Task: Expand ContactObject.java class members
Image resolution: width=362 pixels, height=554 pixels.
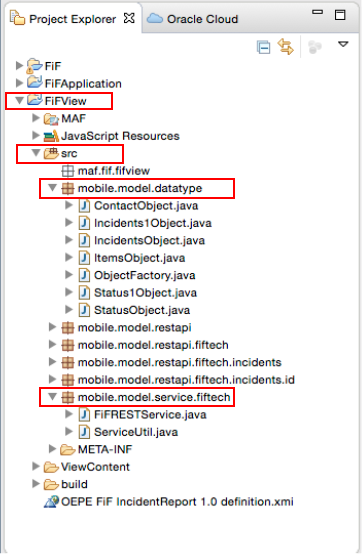Action: pos(69,205)
